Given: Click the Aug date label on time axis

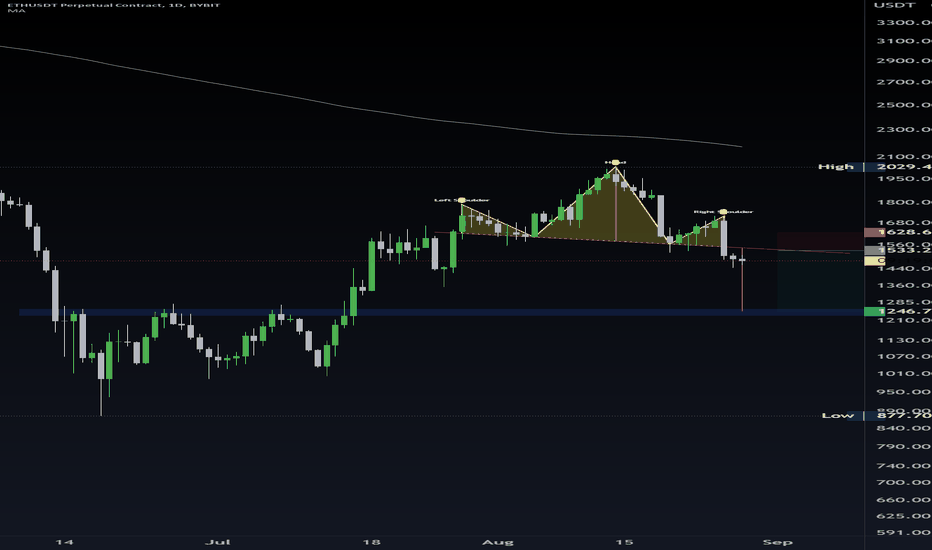Looking at the screenshot, I should [x=498, y=542].
